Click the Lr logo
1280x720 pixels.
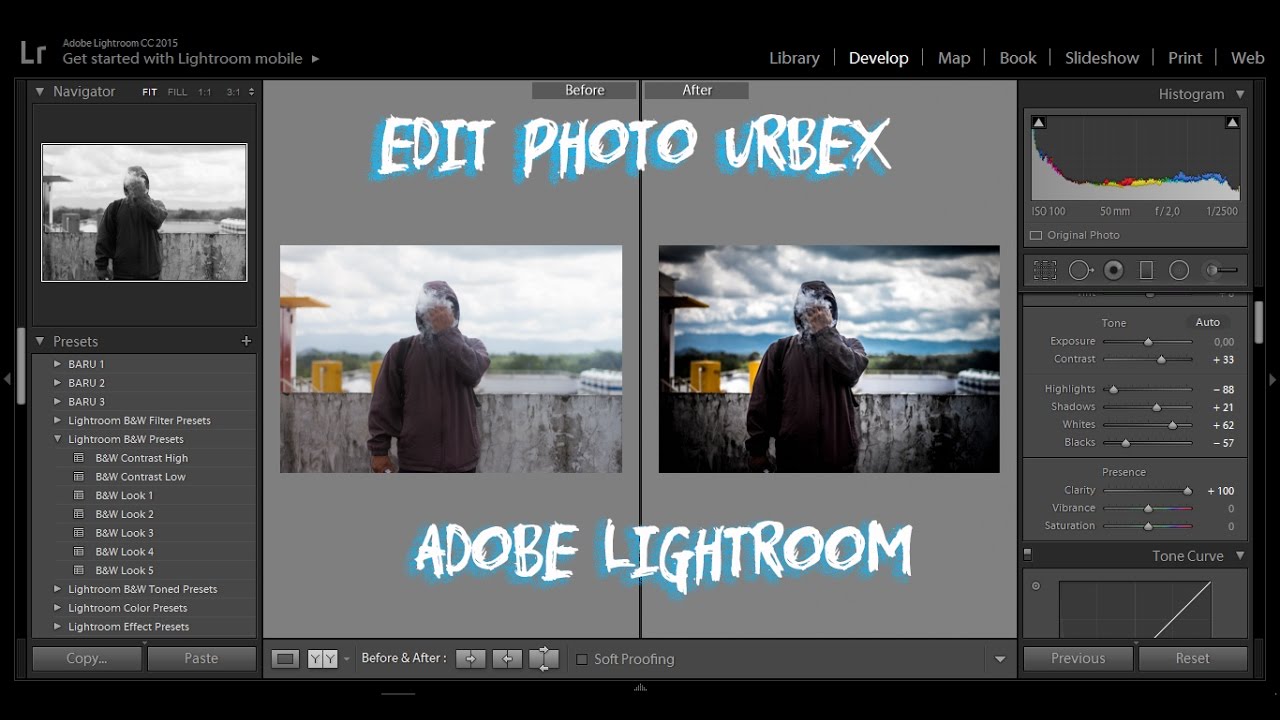(x=33, y=52)
